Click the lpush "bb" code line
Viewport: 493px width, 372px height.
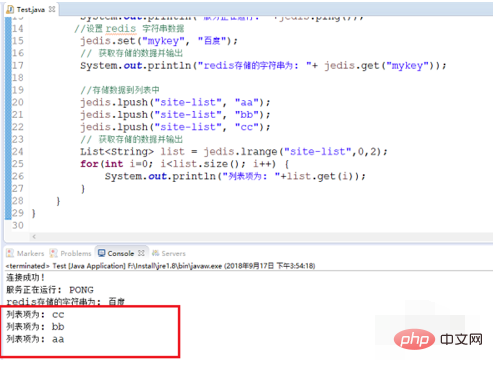click(175, 115)
